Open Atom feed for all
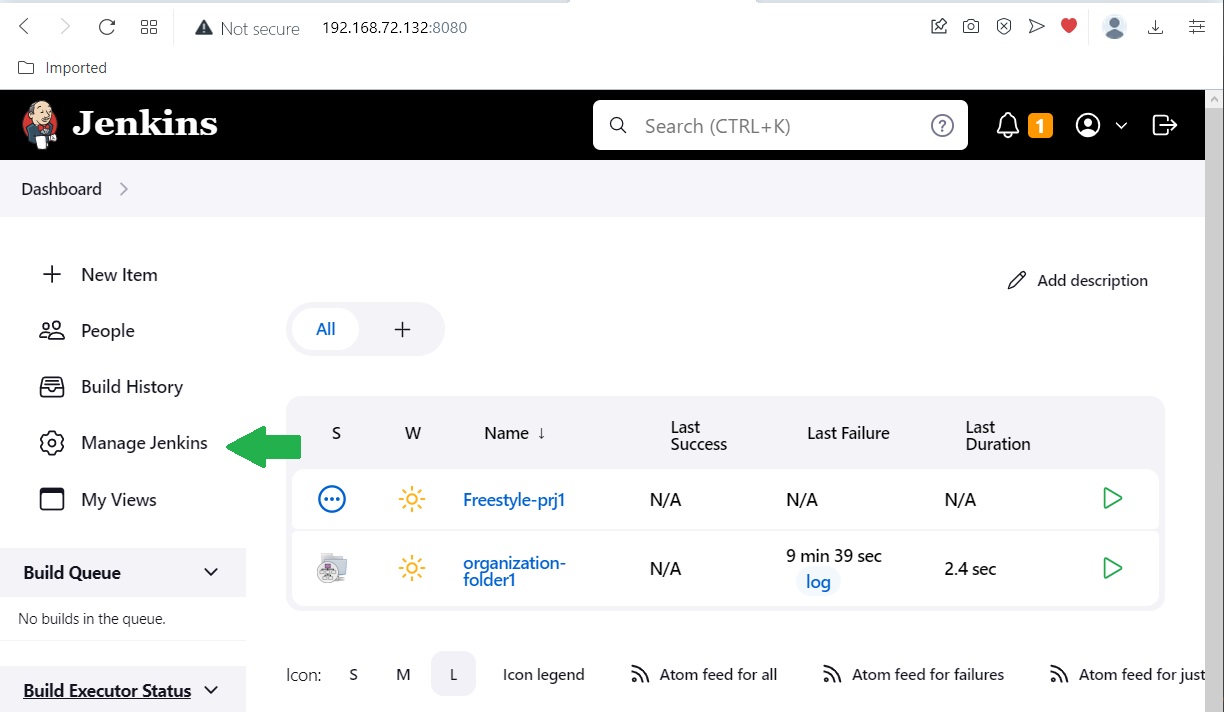Viewport: 1224px width, 712px height. click(x=704, y=675)
